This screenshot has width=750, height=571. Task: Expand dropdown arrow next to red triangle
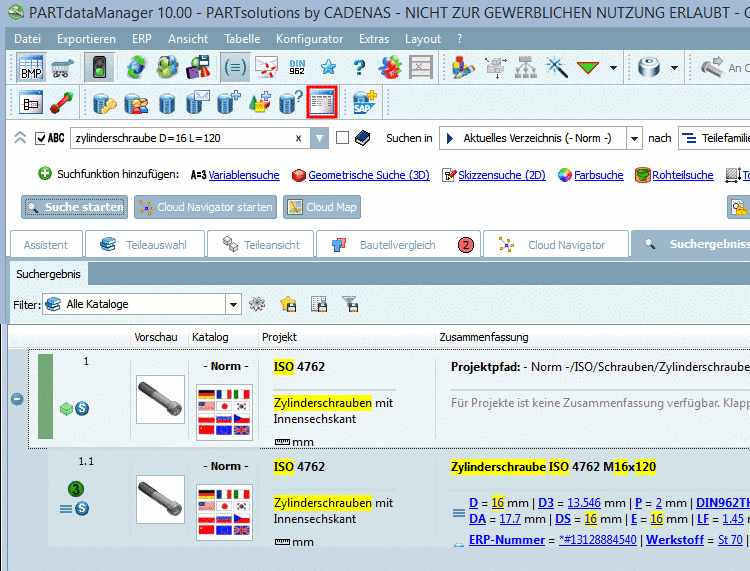coord(613,67)
